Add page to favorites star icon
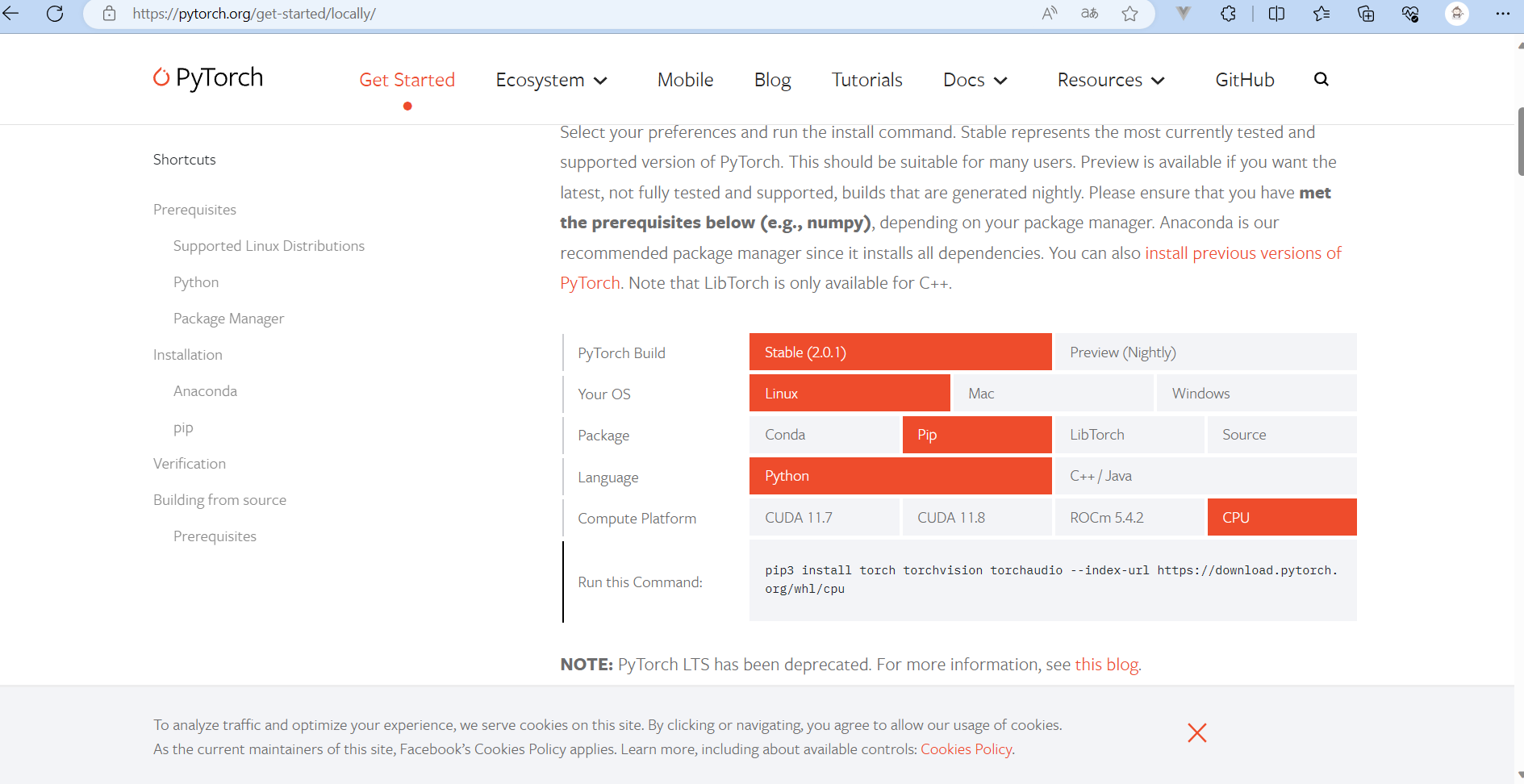Viewport: 1524px width, 784px height. click(1129, 13)
